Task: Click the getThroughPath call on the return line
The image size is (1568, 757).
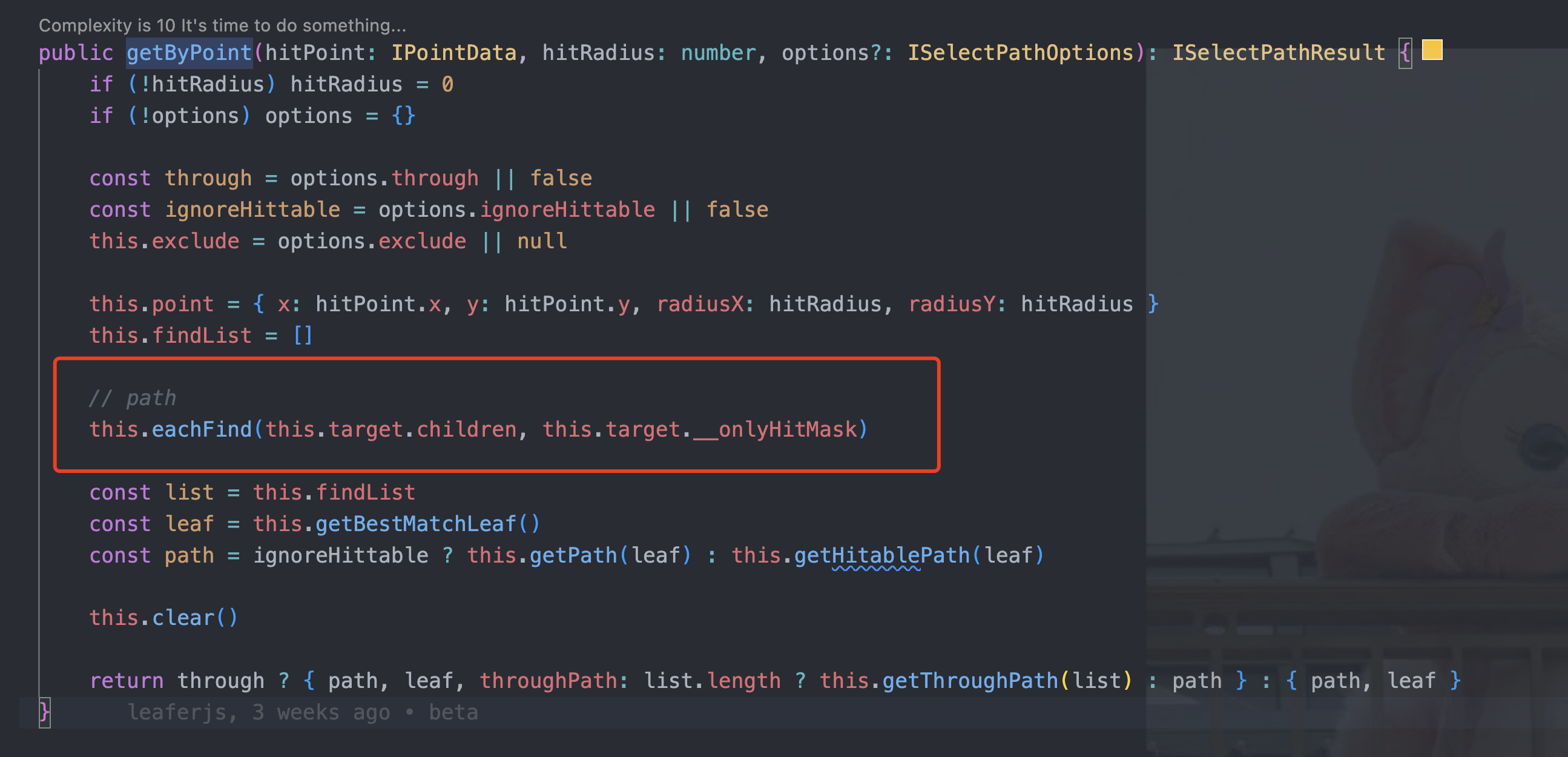Action: pyautogui.click(x=971, y=680)
